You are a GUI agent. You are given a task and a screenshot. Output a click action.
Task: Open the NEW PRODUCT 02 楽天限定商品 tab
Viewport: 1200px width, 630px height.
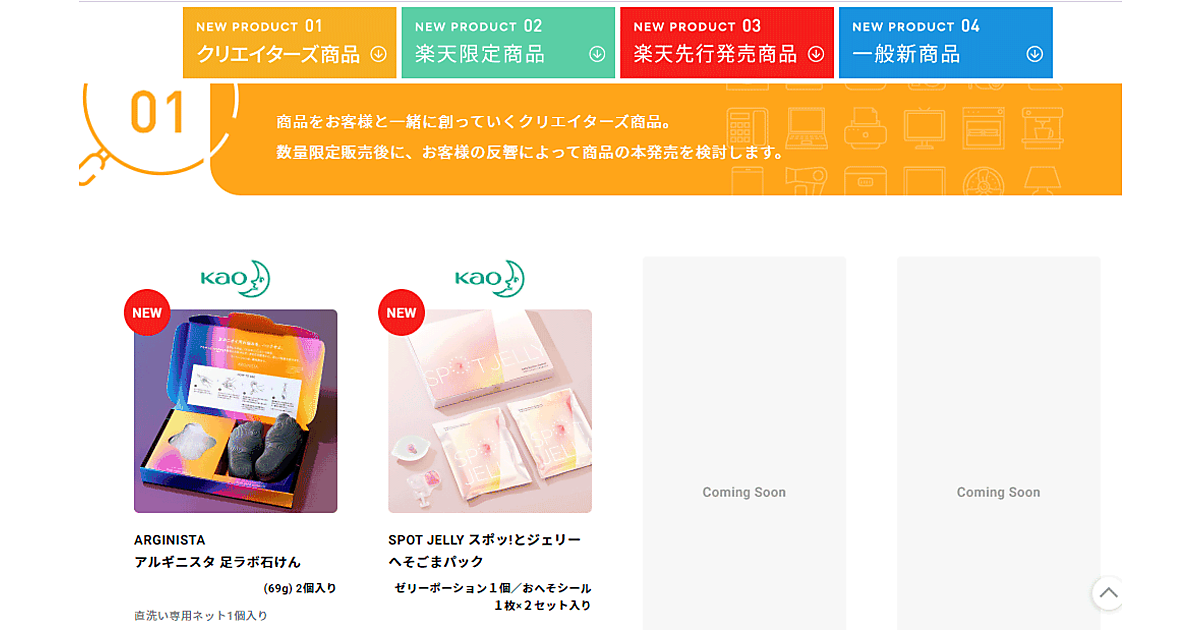coord(508,43)
